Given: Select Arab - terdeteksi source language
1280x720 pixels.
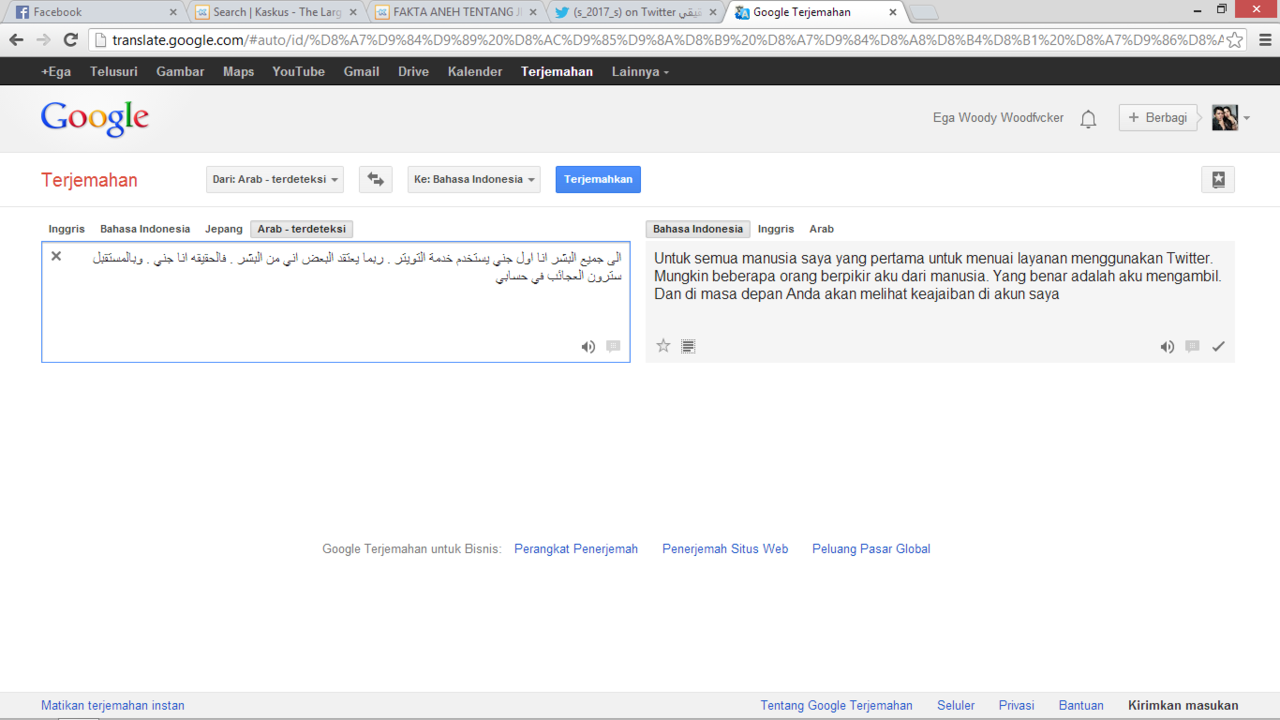Looking at the screenshot, I should pyautogui.click(x=302, y=229).
